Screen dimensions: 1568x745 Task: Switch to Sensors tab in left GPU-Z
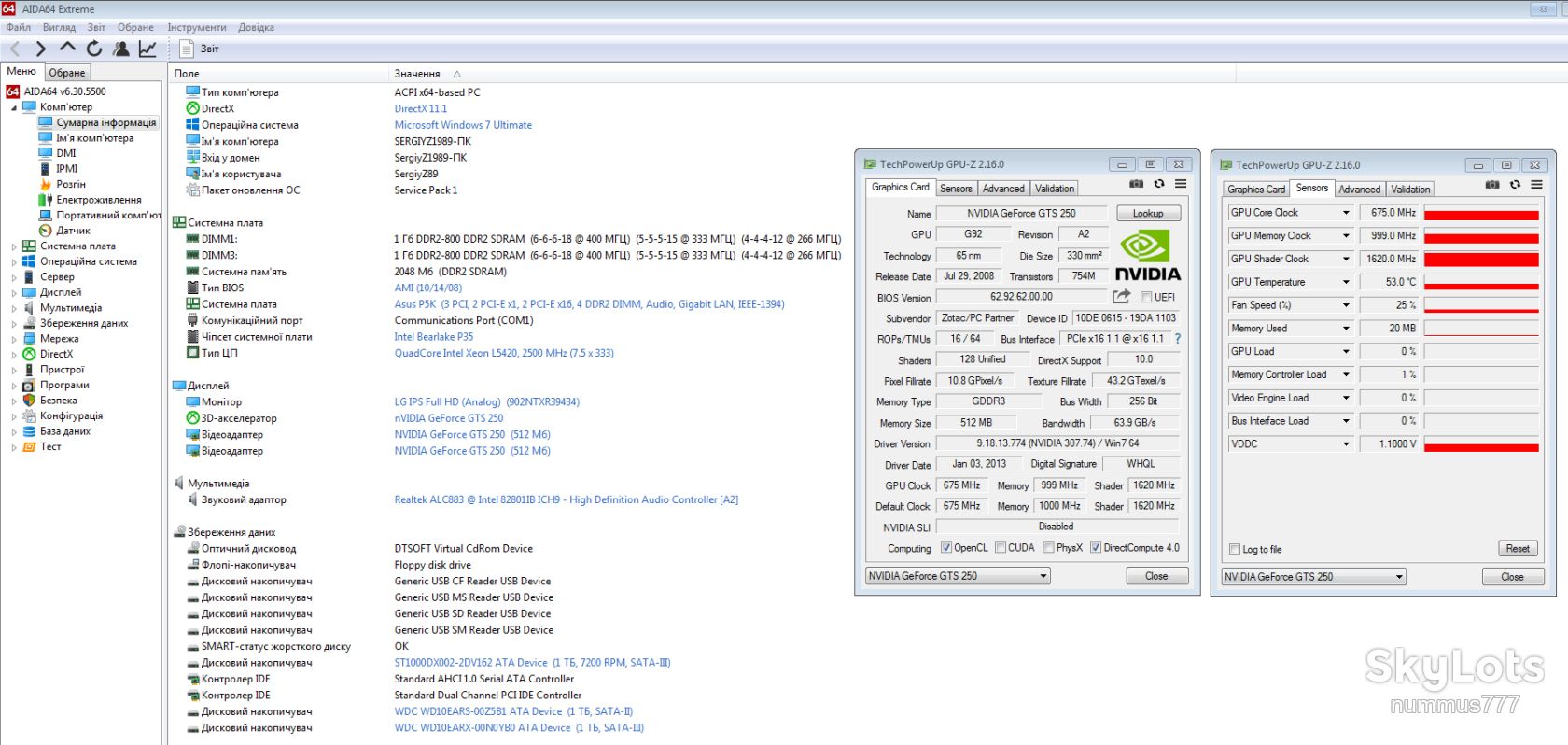click(956, 189)
